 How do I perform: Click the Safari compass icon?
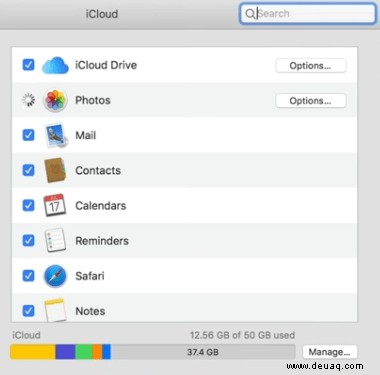pos(55,276)
